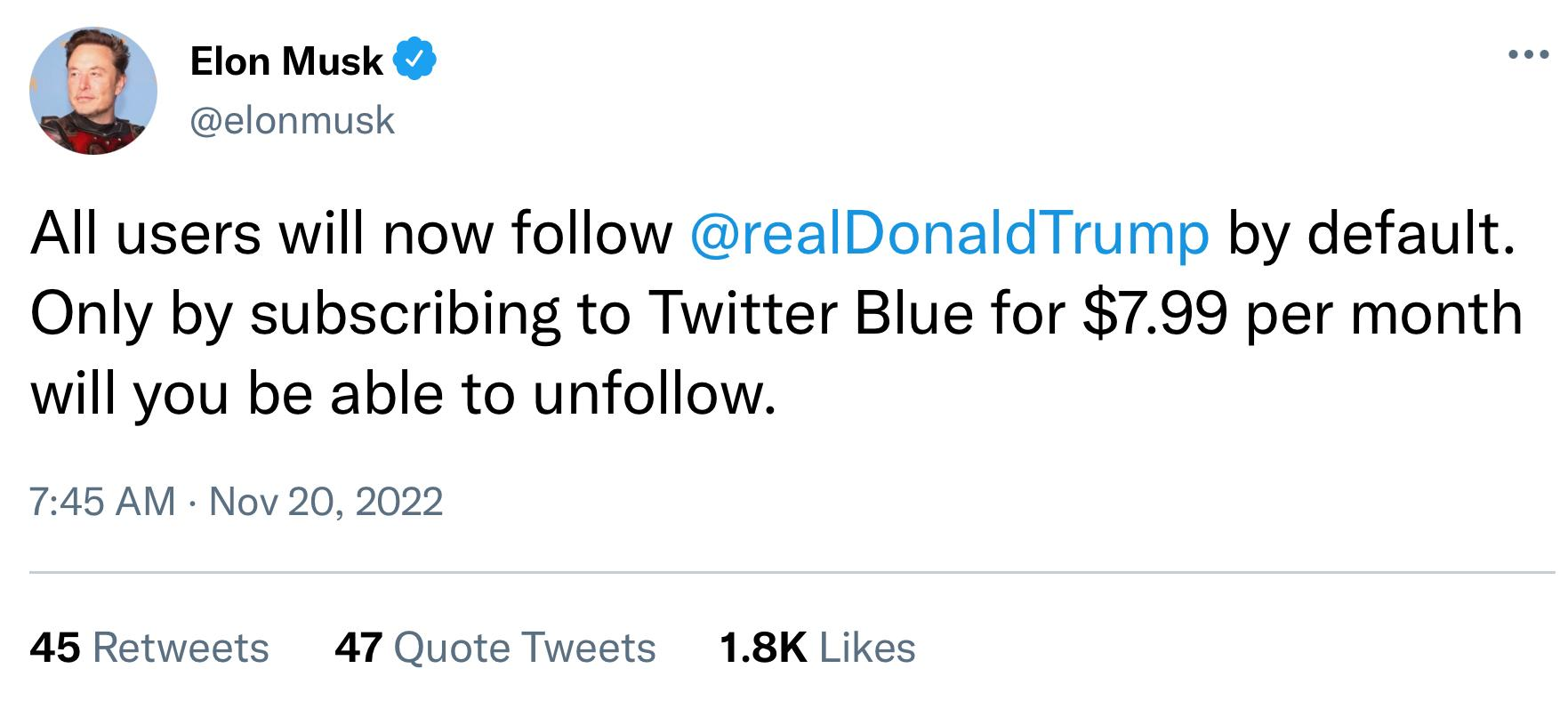Click the $7.99 price in the tweet
The width and height of the screenshot is (1568, 717).
(1155, 314)
